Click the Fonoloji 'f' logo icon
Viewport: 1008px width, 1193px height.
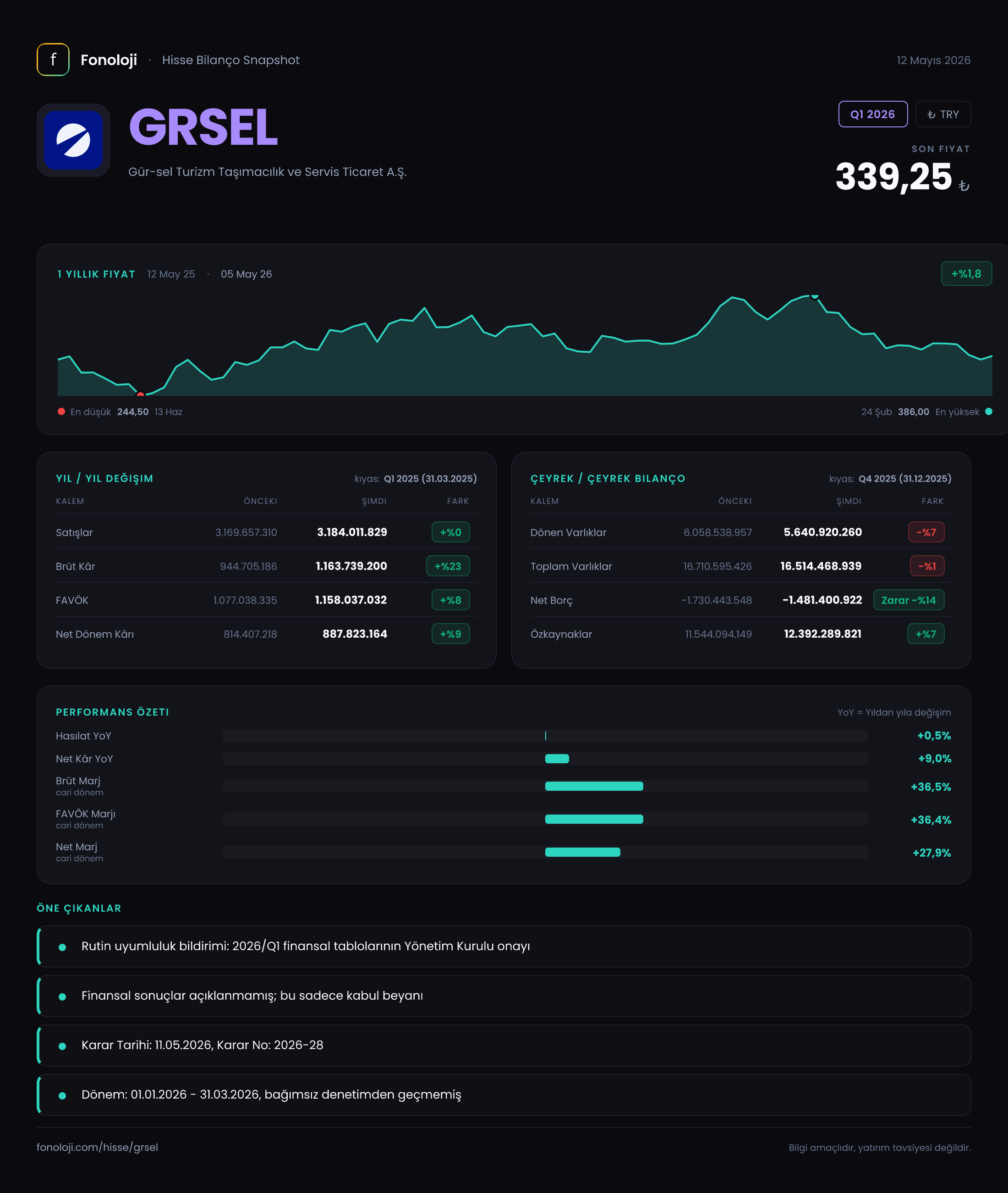53,60
